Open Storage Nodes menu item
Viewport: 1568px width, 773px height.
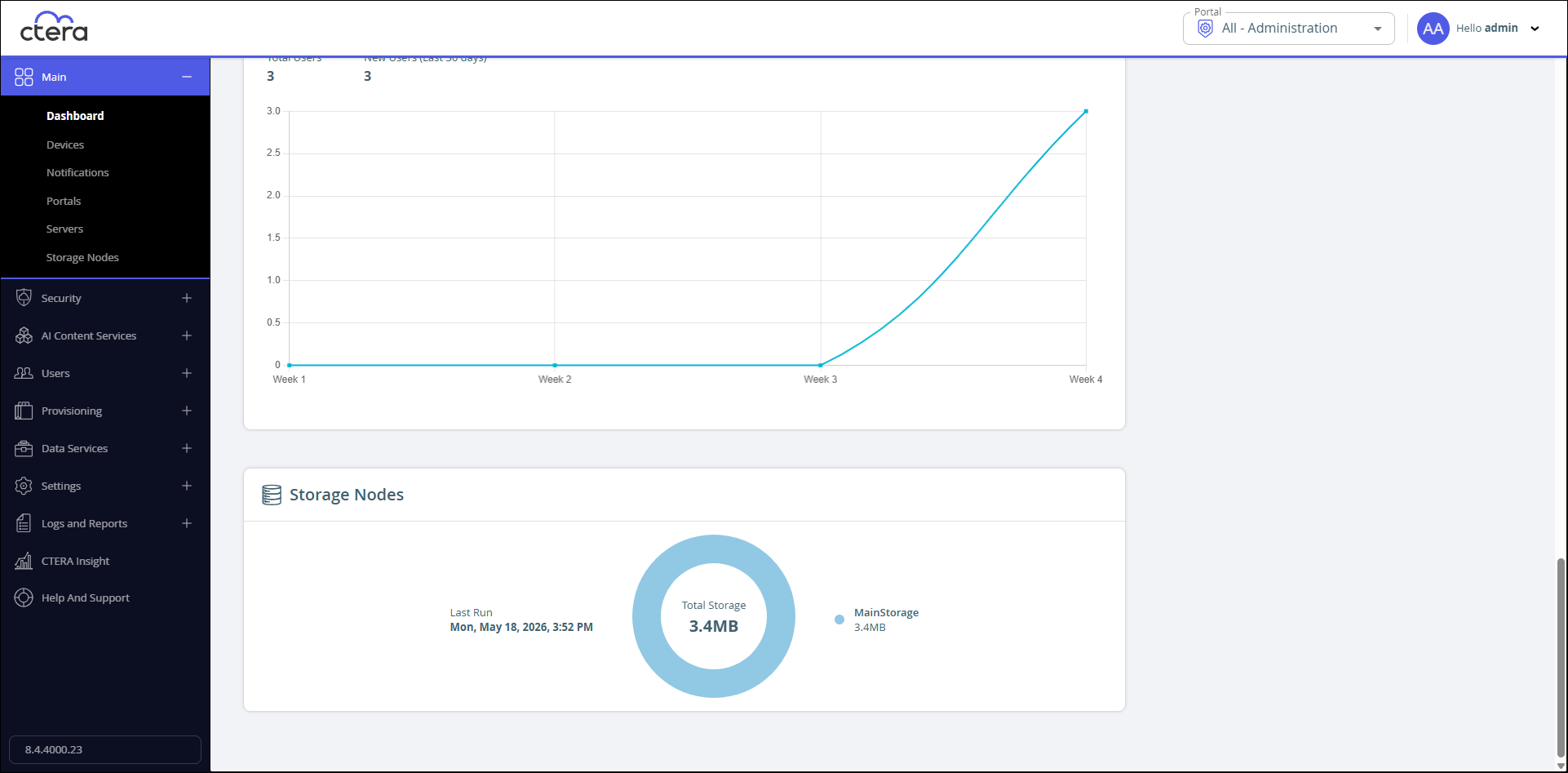pos(82,257)
